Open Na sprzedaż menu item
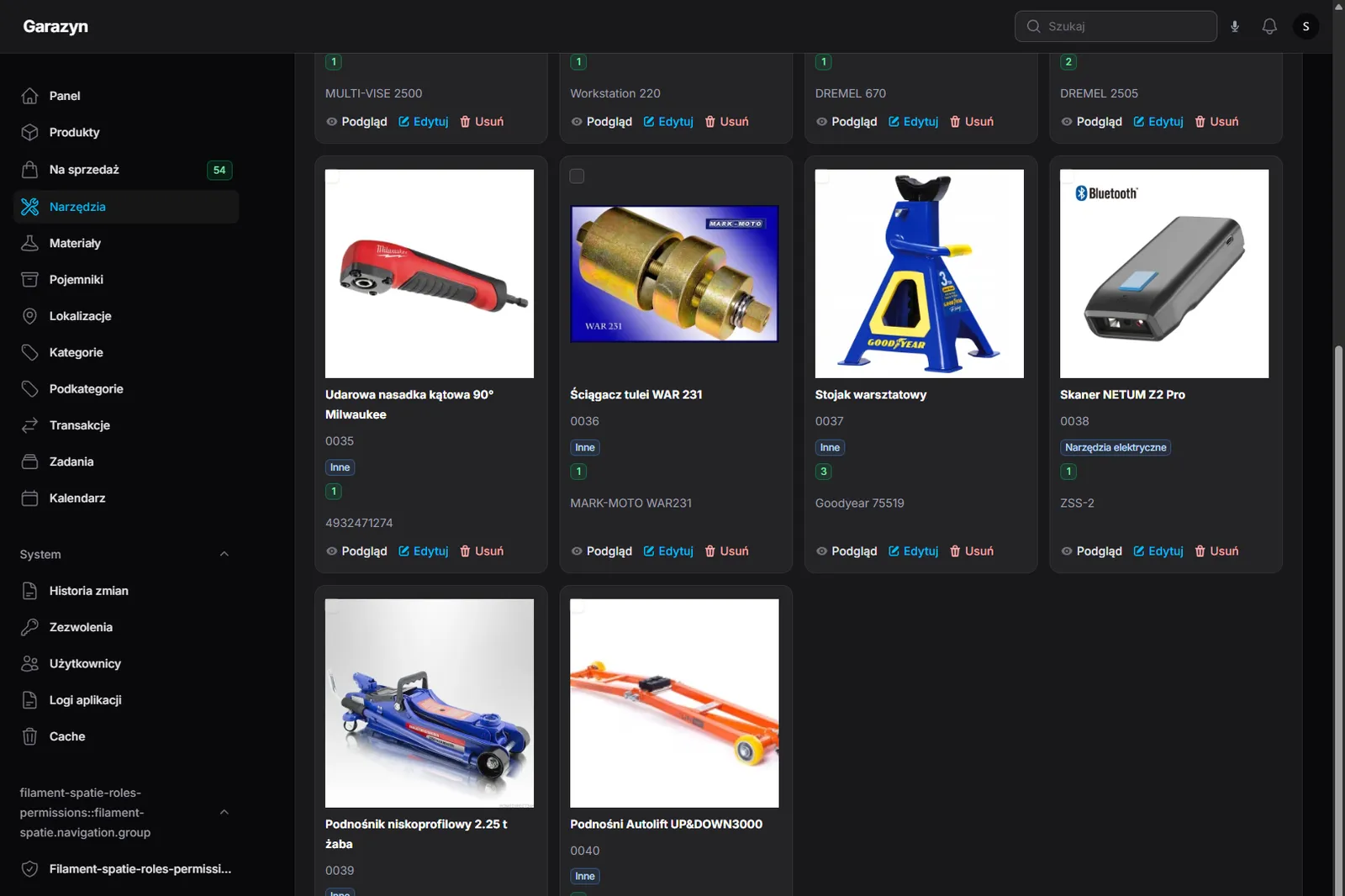 coord(126,169)
